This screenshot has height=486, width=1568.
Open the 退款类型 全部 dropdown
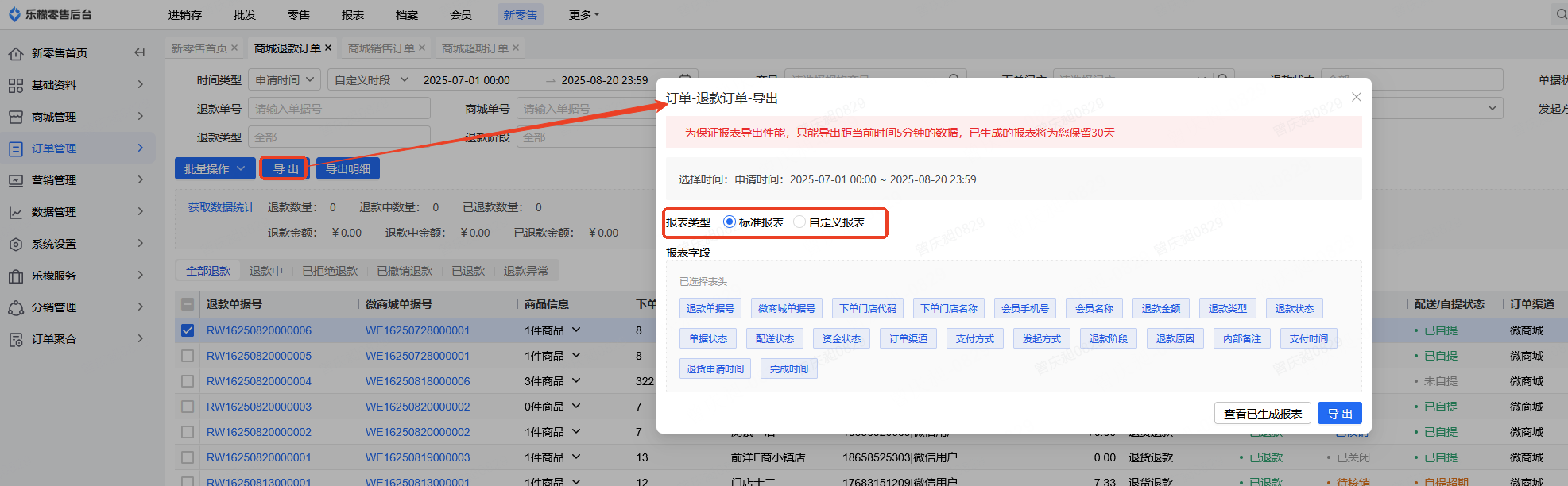(x=339, y=137)
